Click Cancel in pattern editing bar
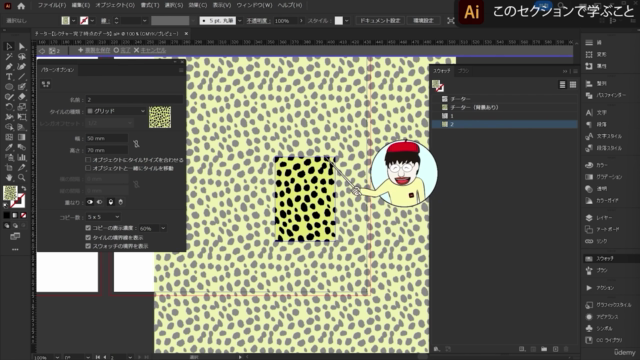640x360 pixels. (150, 50)
